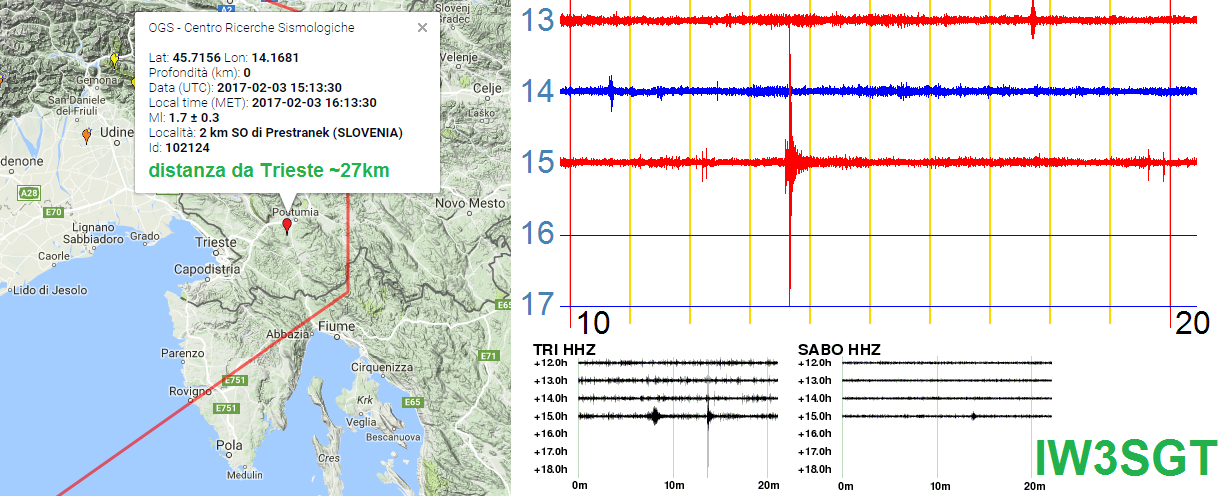Click the Trieste city label on map
The width and height of the screenshot is (1221, 497).
[216, 243]
